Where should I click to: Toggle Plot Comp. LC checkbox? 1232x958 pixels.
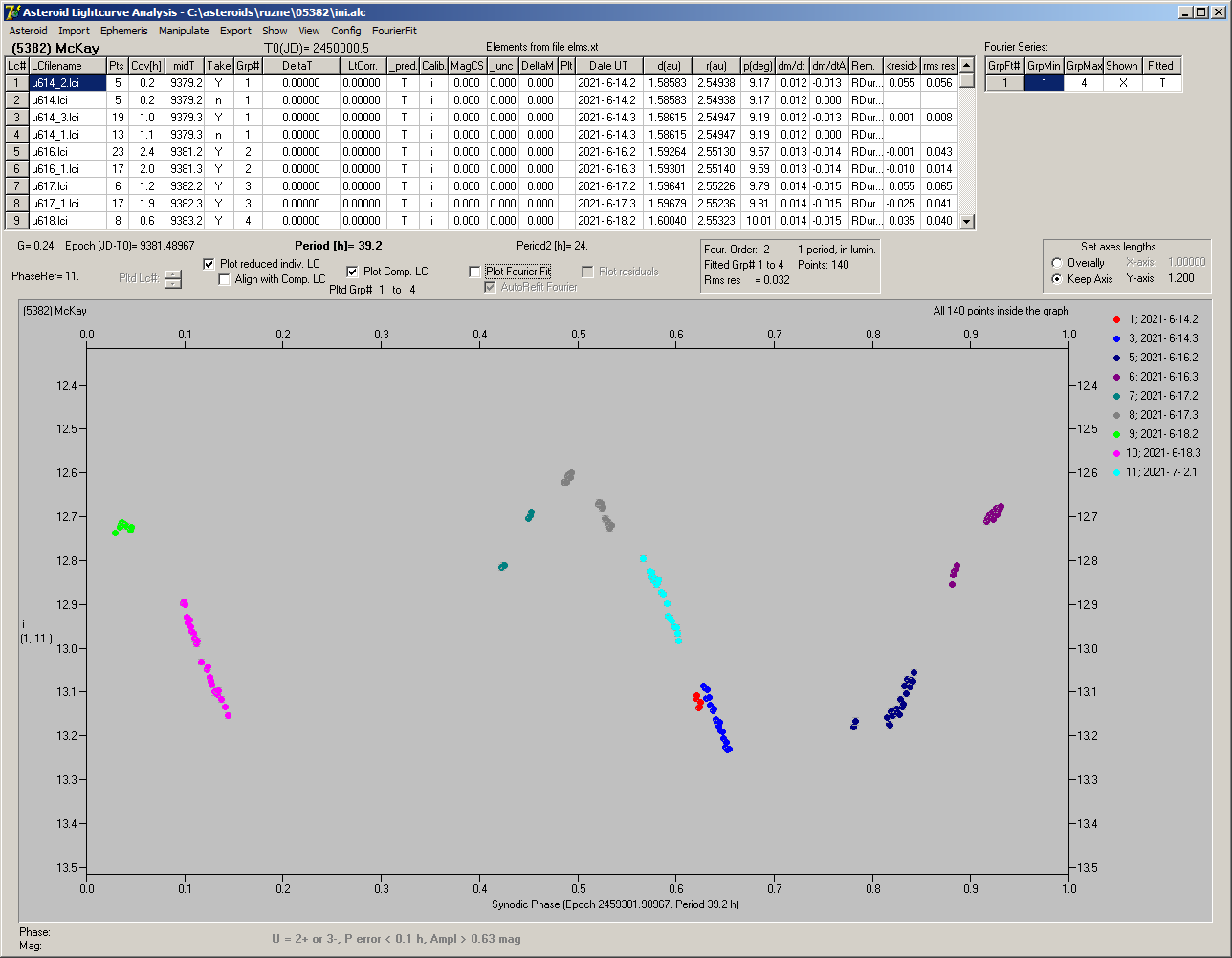[352, 272]
